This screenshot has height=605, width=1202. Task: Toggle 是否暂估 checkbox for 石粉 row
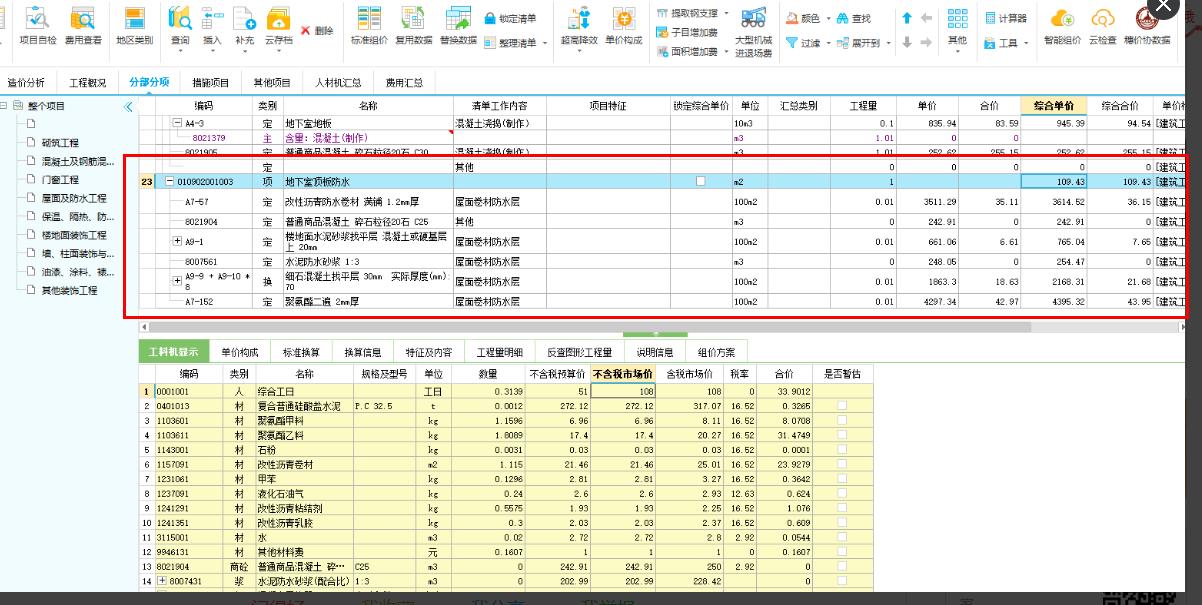(x=843, y=449)
